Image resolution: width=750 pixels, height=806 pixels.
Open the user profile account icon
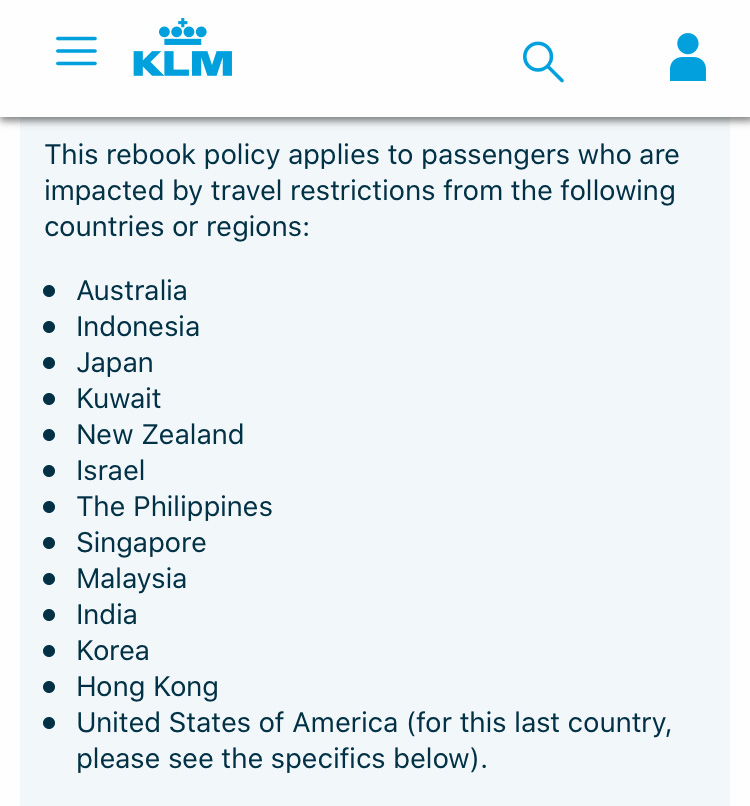tap(688, 57)
